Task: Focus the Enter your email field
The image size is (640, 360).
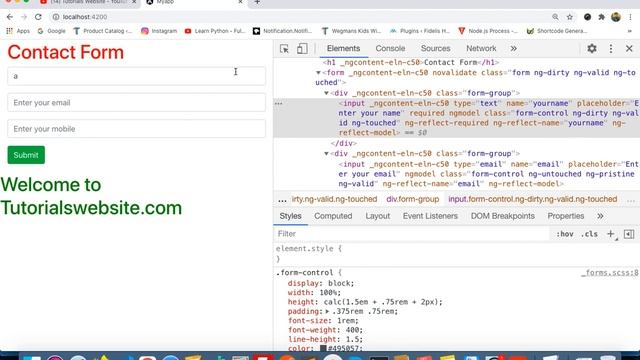Action: point(136,102)
